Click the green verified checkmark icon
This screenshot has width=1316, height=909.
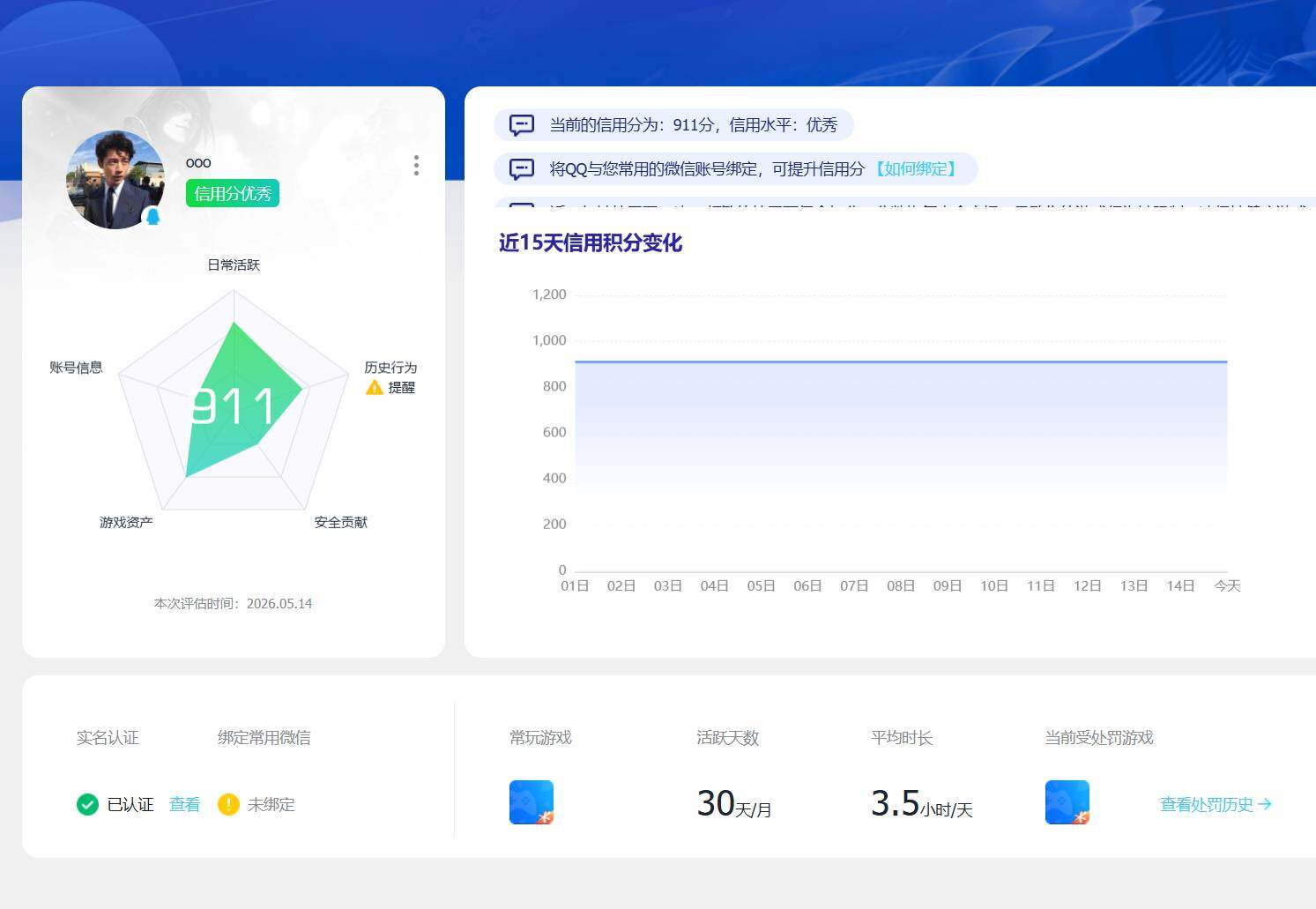coord(87,804)
